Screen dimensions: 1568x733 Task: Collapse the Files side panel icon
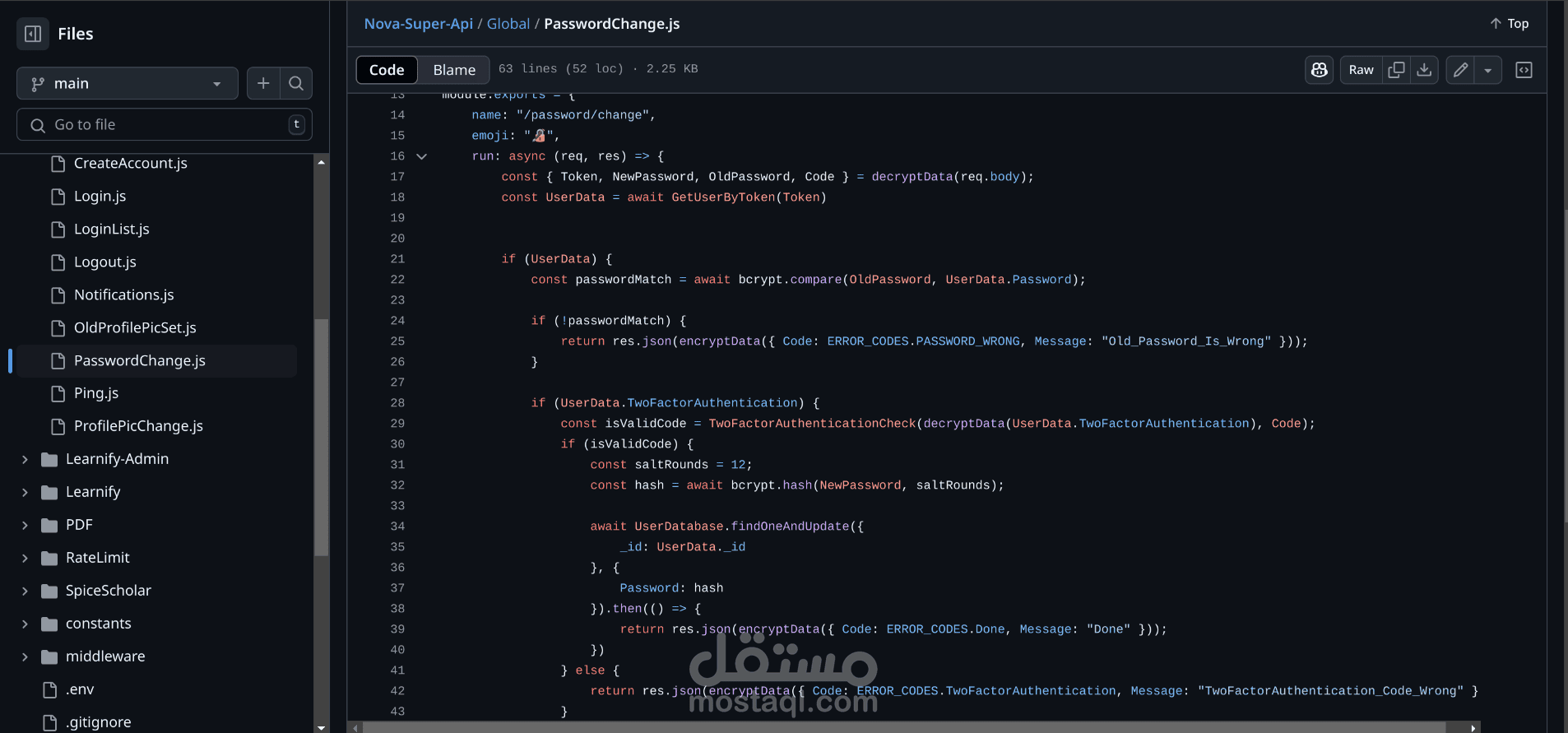(x=33, y=34)
